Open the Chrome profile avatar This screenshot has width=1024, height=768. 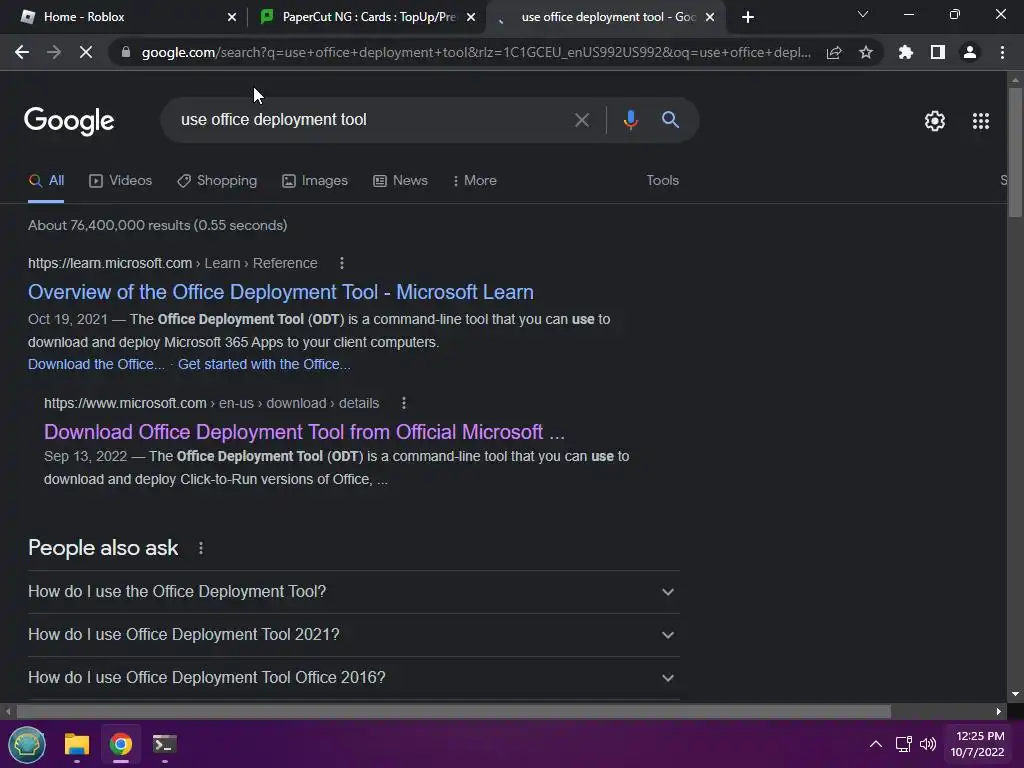[970, 52]
